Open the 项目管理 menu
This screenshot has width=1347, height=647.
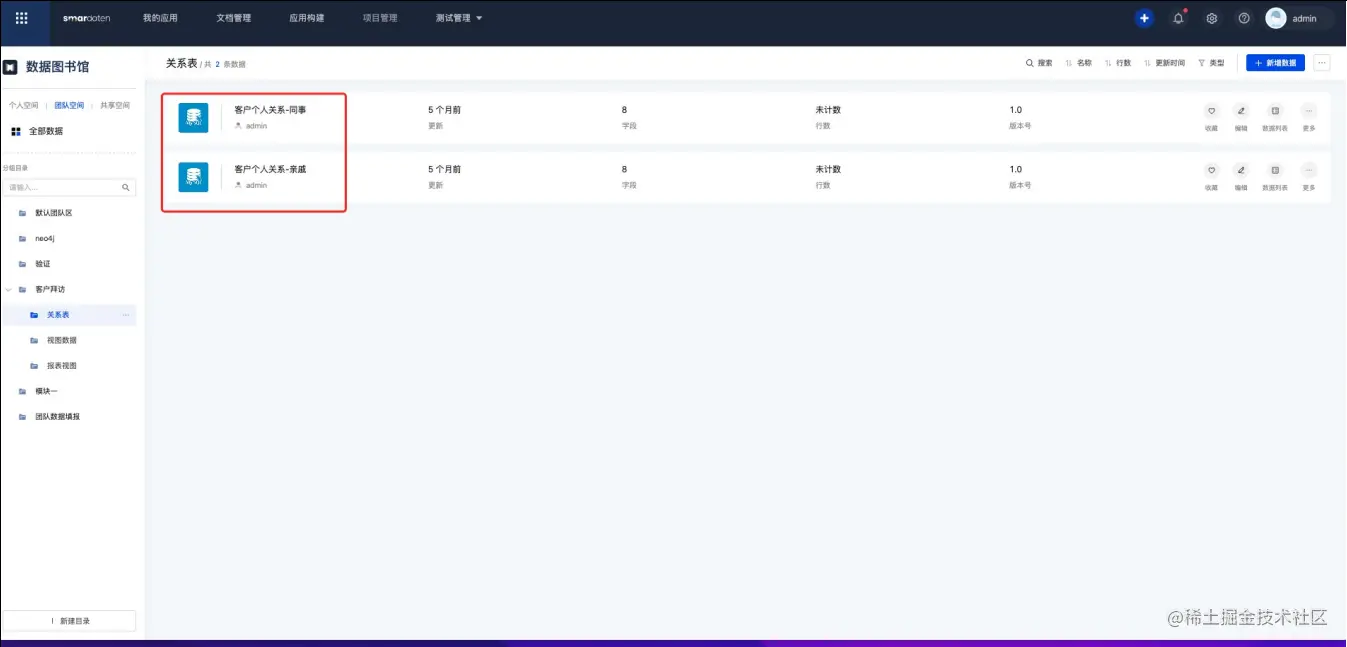(x=380, y=18)
